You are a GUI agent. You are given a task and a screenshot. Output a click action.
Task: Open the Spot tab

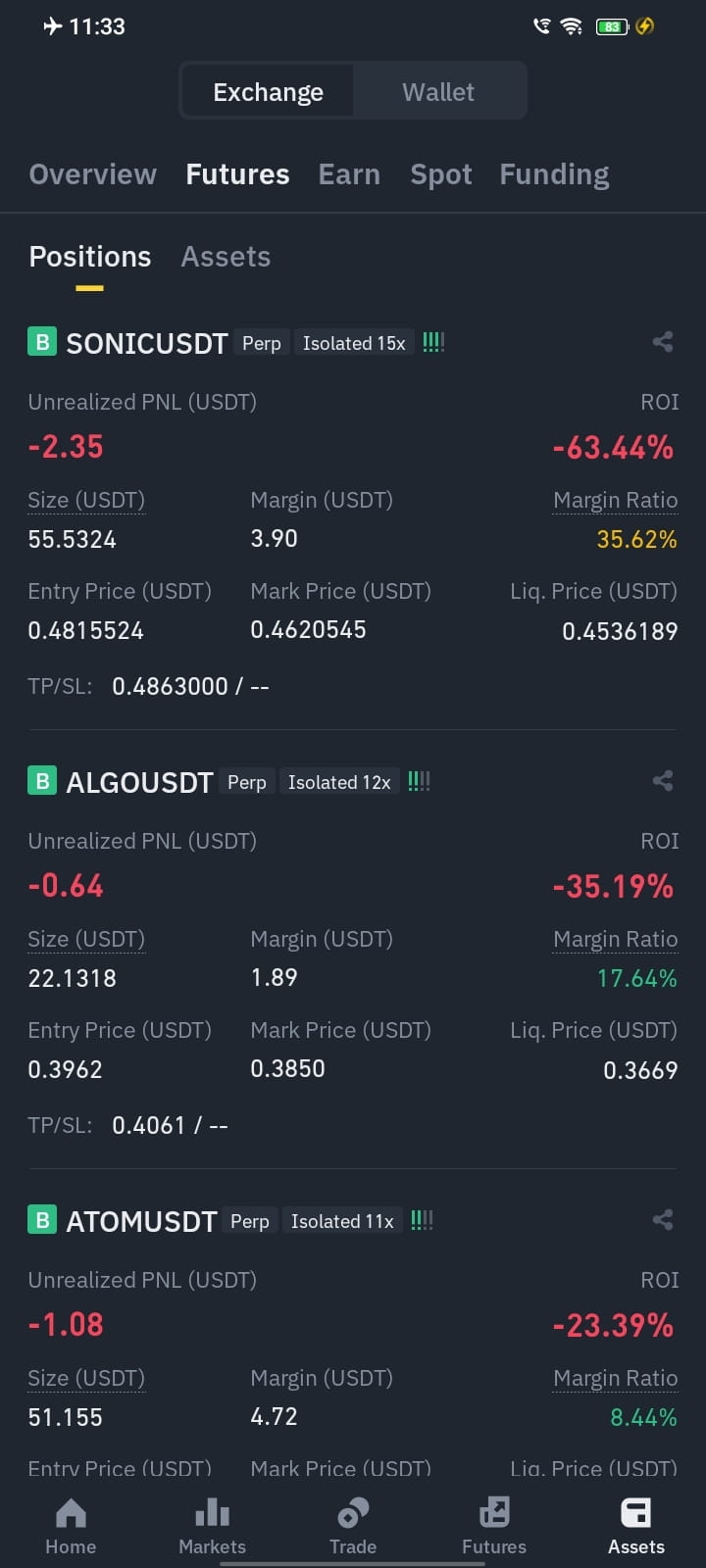point(440,174)
